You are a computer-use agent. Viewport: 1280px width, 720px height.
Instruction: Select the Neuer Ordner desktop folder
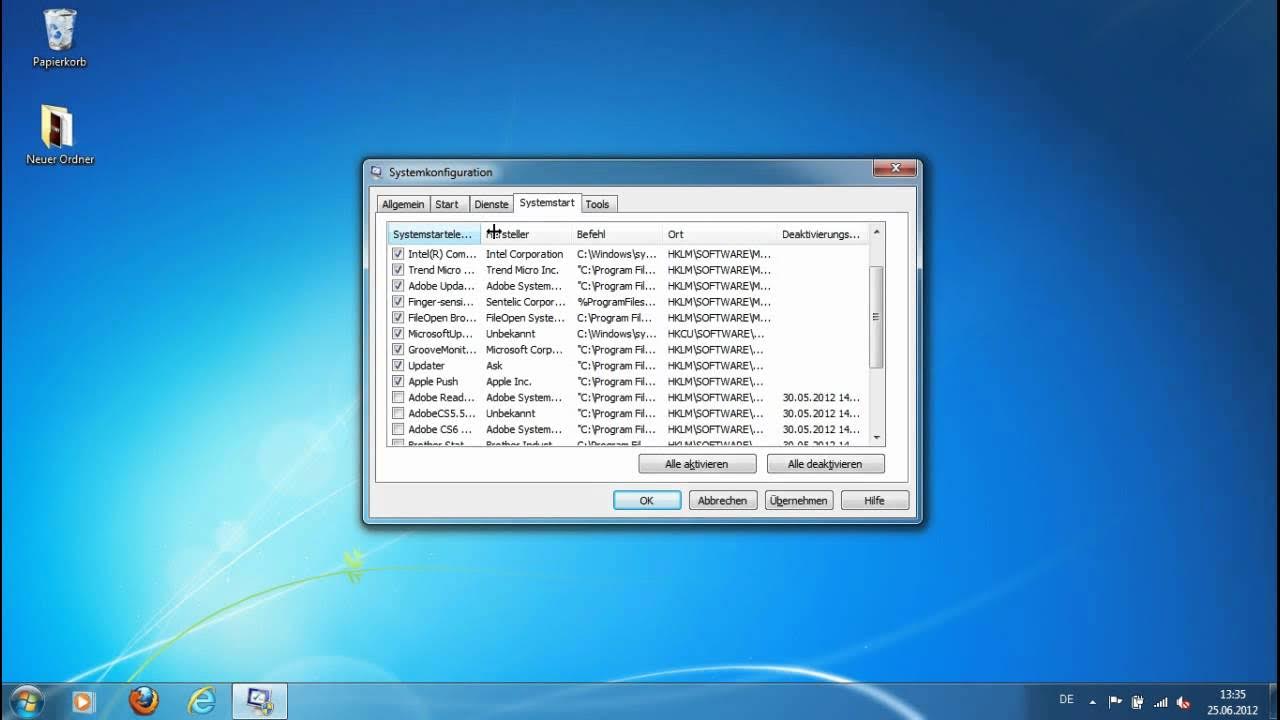coord(59,135)
